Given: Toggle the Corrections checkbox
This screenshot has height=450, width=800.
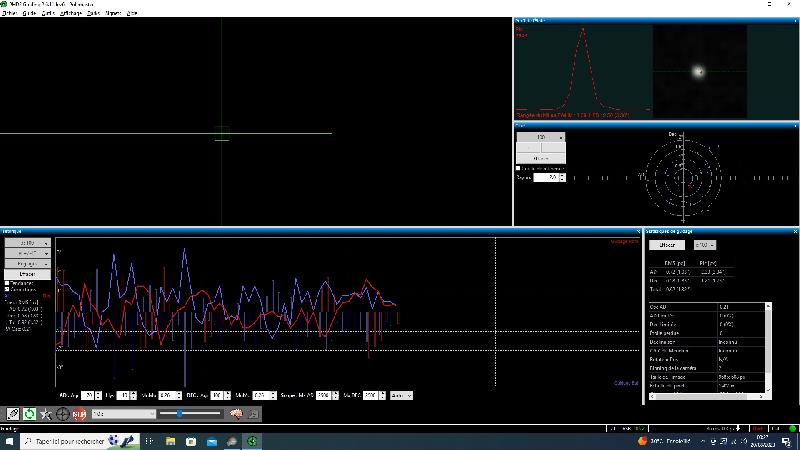Looking at the screenshot, I should 7,289.
